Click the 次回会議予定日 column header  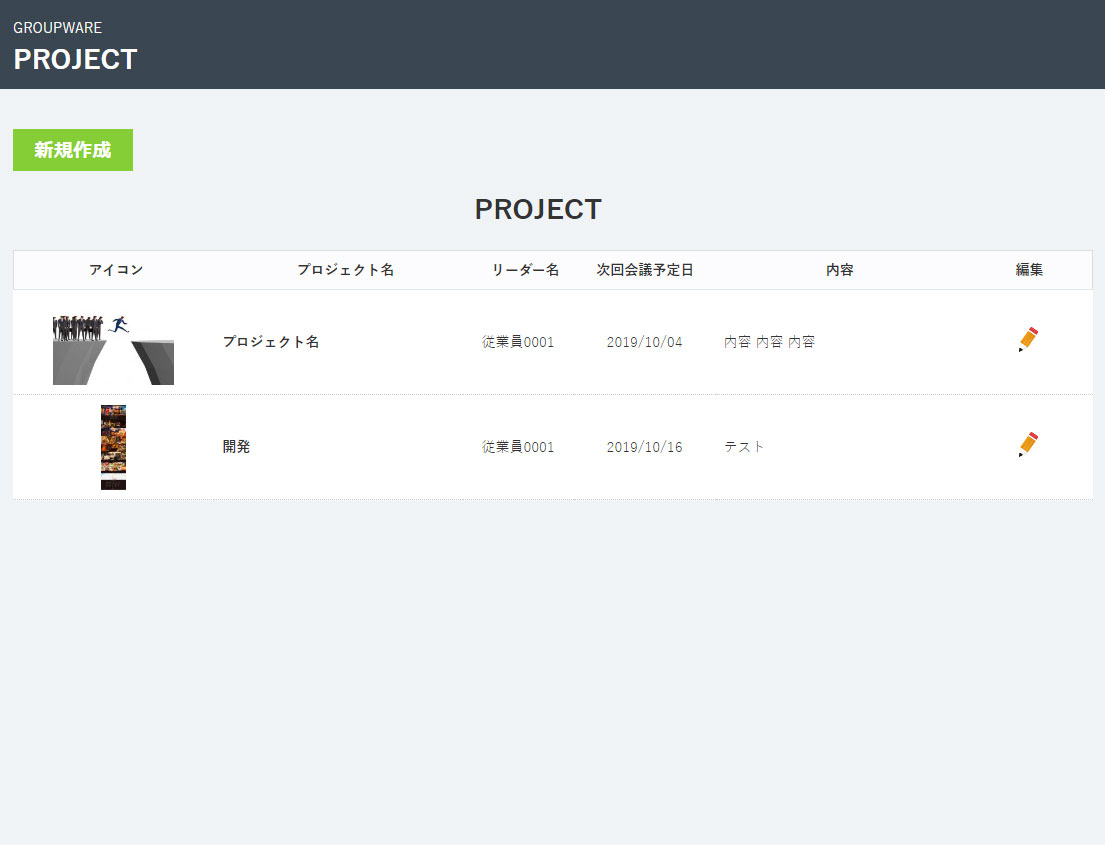(x=645, y=270)
